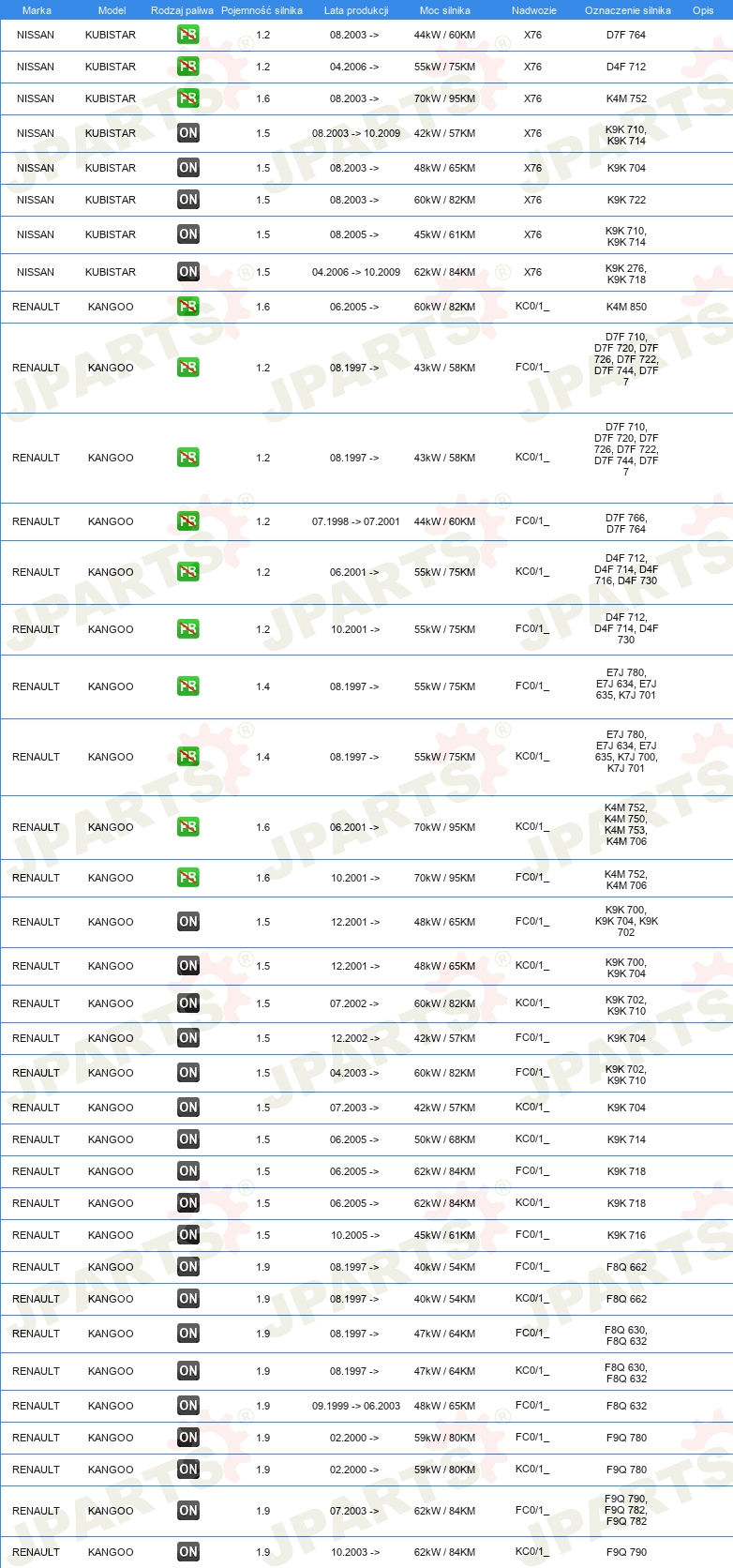Click diesel ON icon in Kangoo 1.9 10.2003 row

pyautogui.click(x=188, y=1552)
